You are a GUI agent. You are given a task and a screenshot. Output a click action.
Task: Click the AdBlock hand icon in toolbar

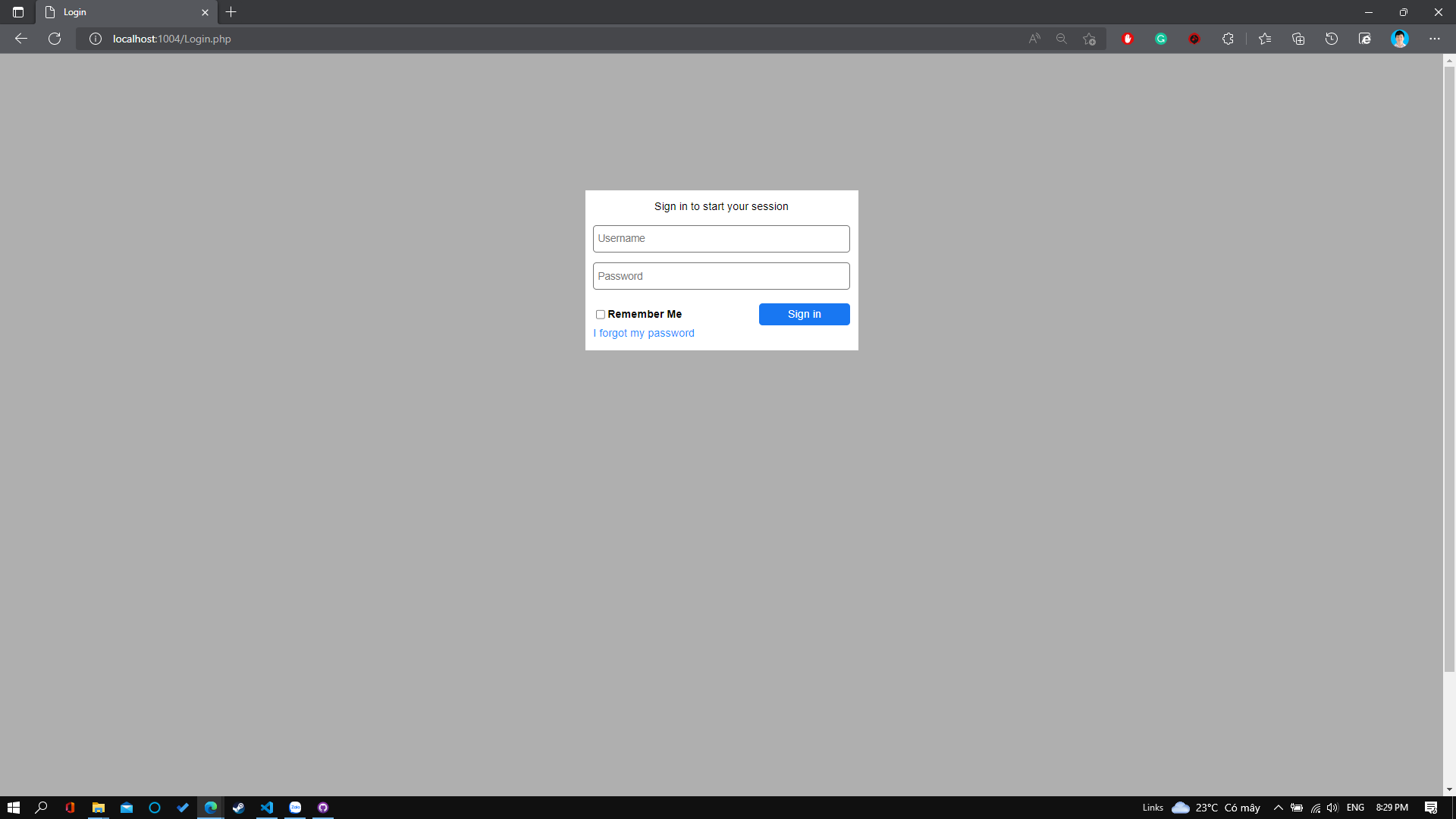point(1128,39)
